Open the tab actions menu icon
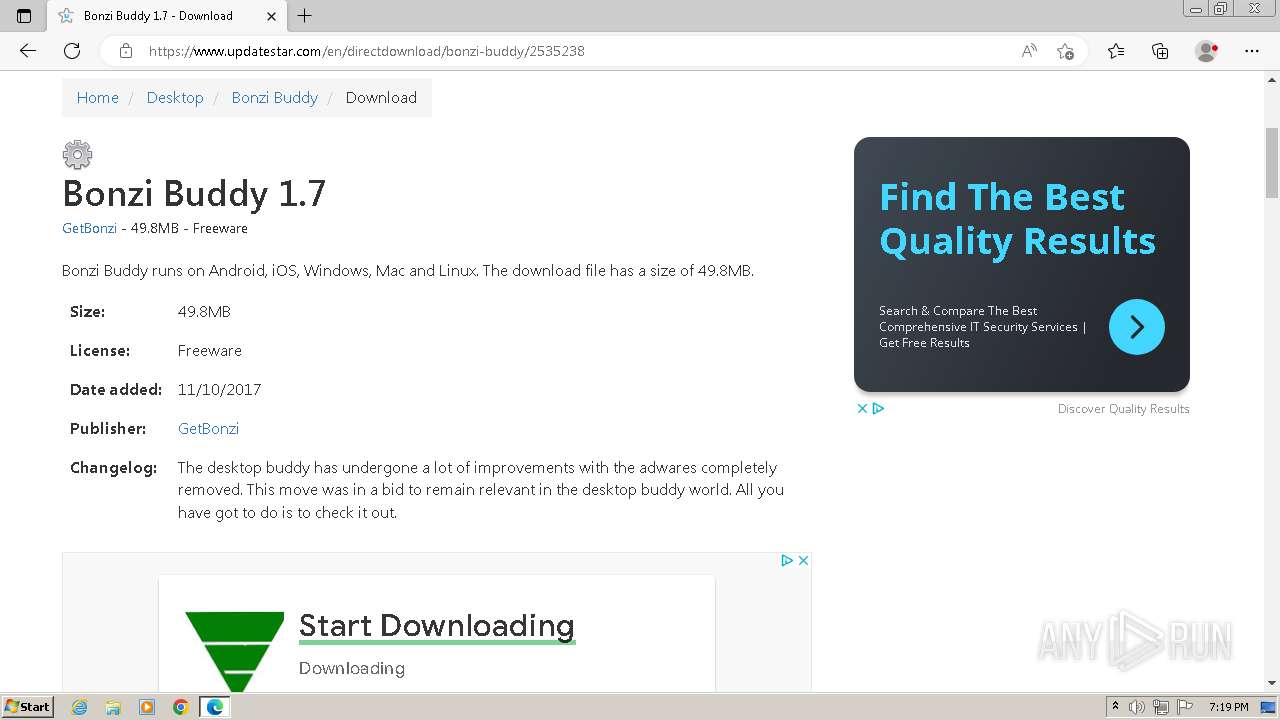 (x=24, y=15)
